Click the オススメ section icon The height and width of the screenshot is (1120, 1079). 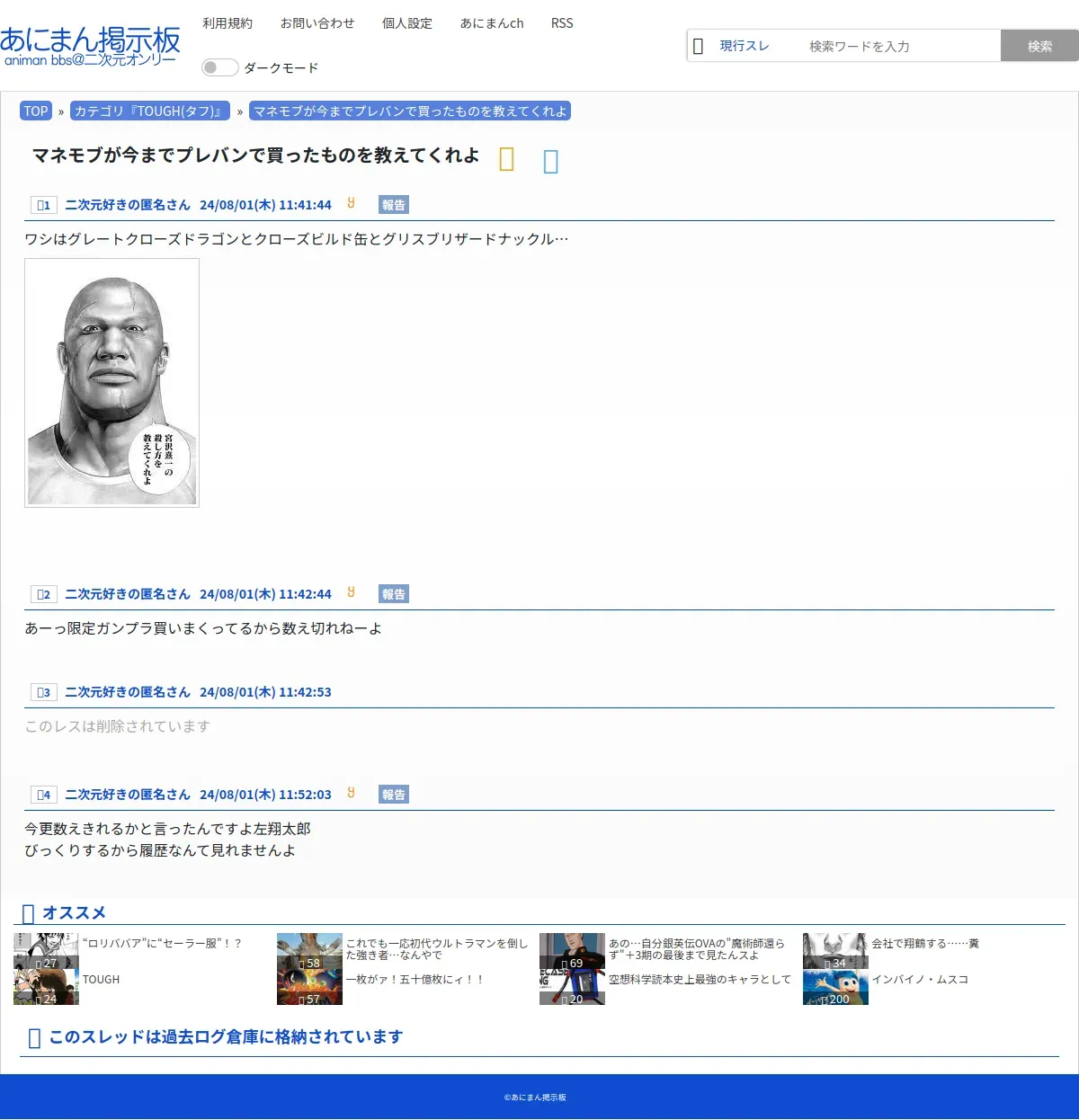28,913
